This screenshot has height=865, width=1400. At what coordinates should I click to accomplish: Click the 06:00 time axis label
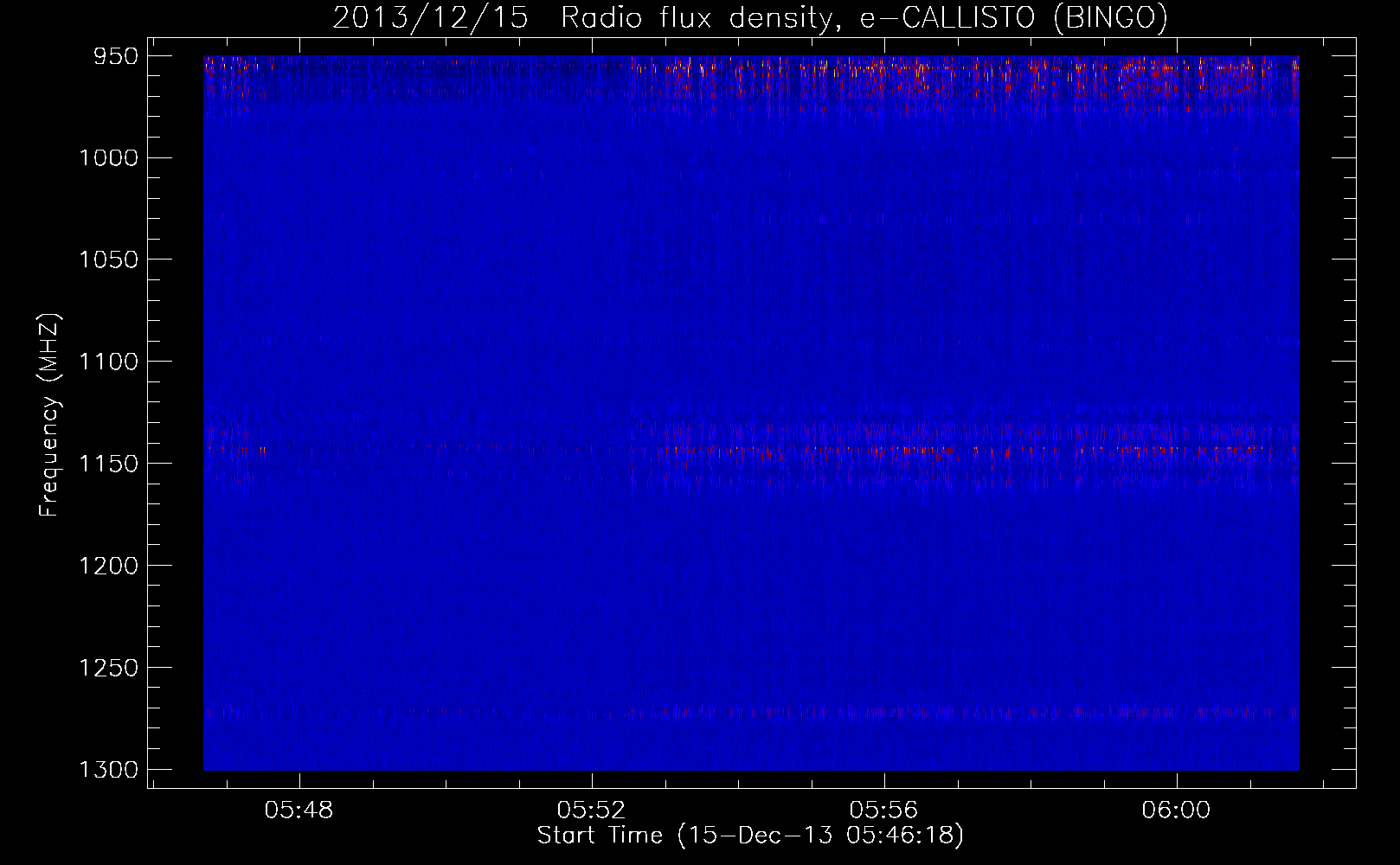tap(1177, 811)
